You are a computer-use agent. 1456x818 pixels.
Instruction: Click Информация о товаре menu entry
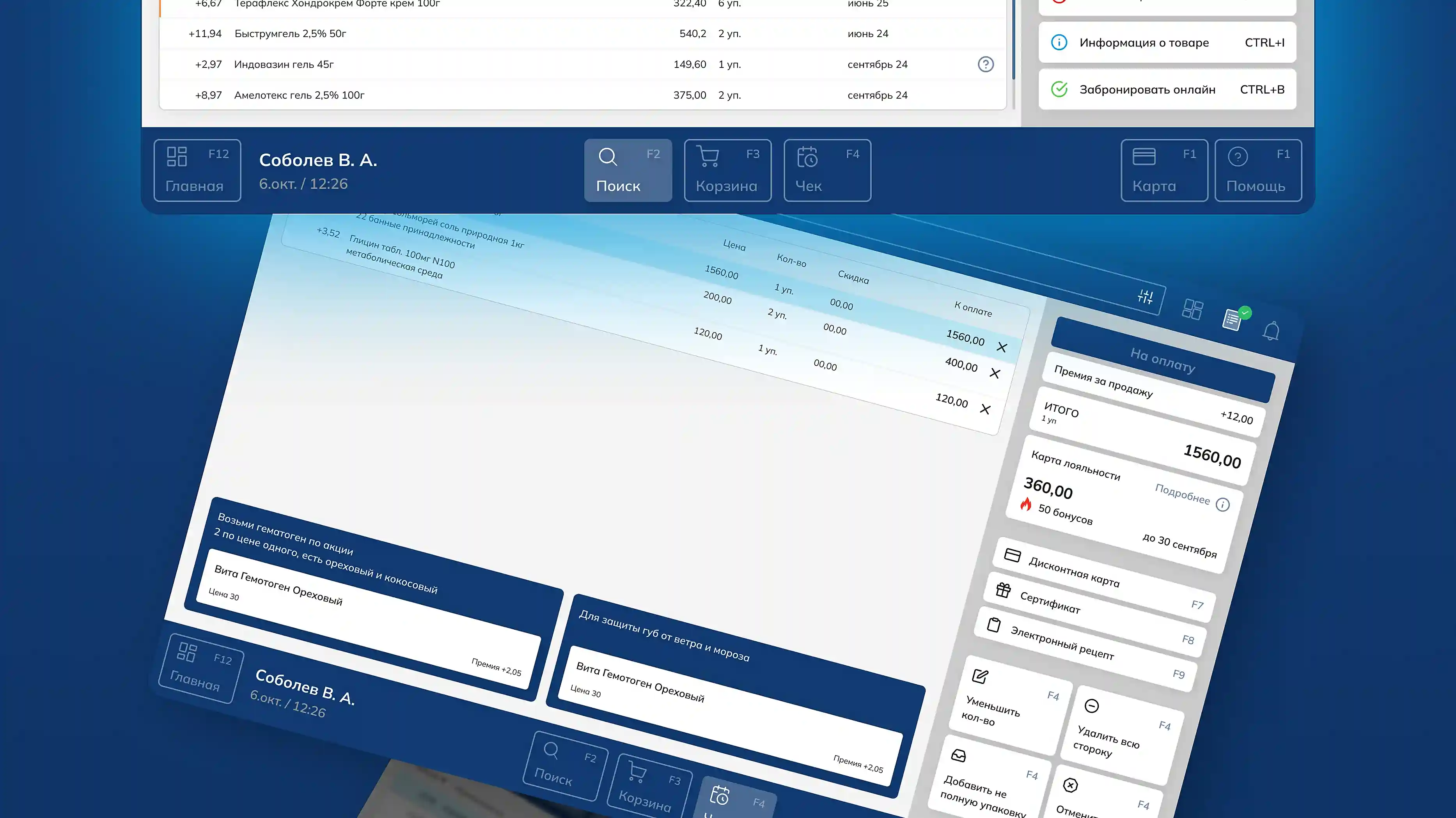[x=1167, y=42]
